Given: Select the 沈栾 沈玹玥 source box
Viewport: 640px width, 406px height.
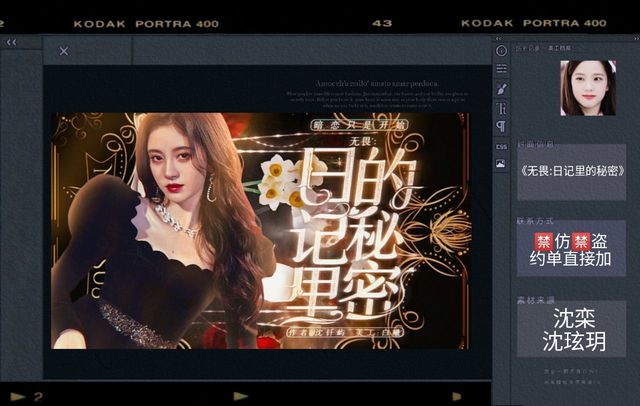Looking at the screenshot, I should click(x=572, y=329).
